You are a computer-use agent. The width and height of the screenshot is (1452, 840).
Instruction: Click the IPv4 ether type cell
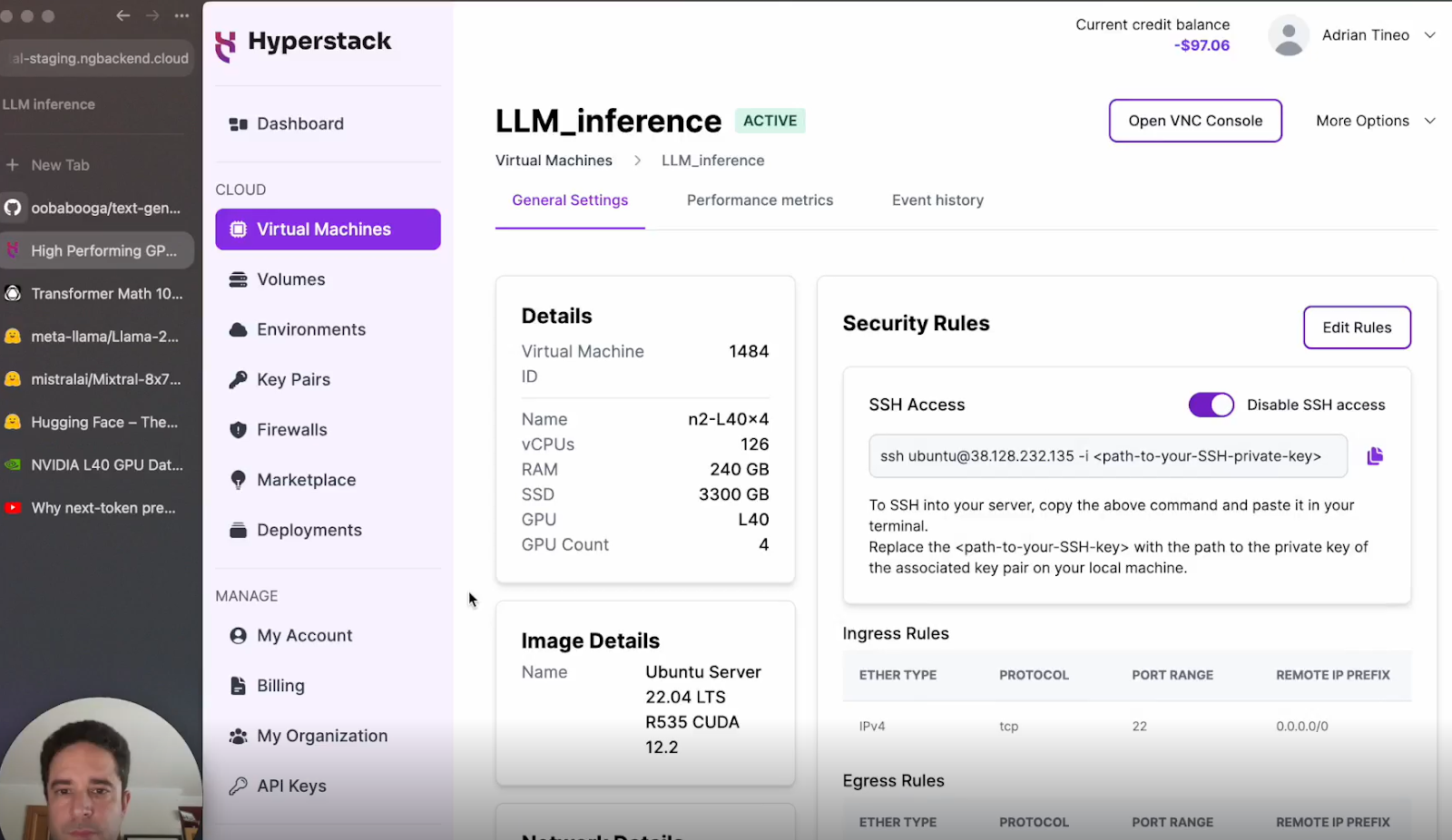[x=872, y=727]
